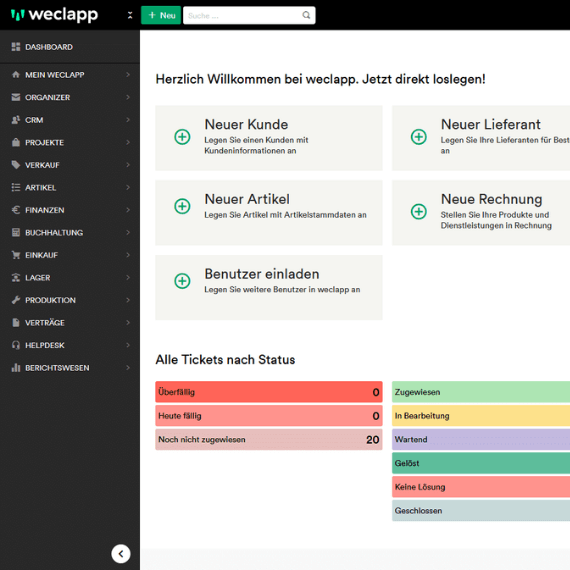
Task: Click the Artikel list icon
Action: coord(16,188)
